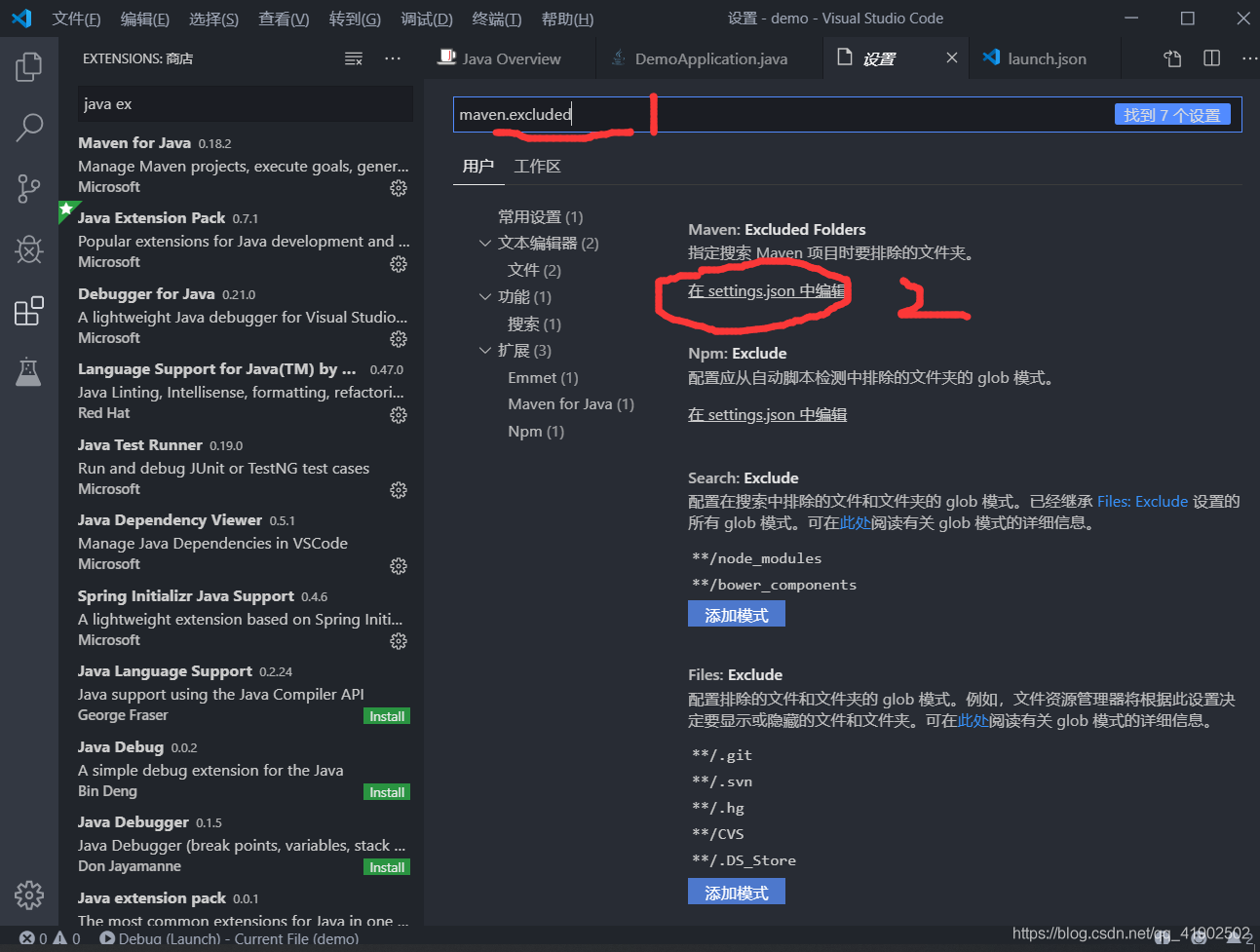Image resolution: width=1260 pixels, height=952 pixels.
Task: Select Npm (1) in settings tree
Action: (536, 432)
